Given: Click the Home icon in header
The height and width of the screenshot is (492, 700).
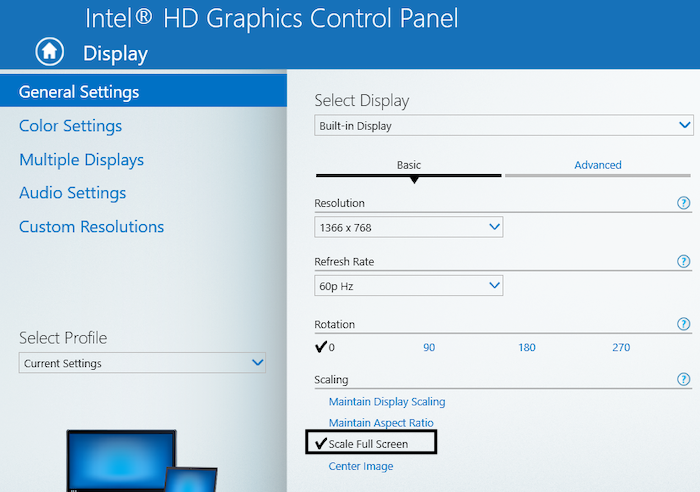Looking at the screenshot, I should click(50, 52).
